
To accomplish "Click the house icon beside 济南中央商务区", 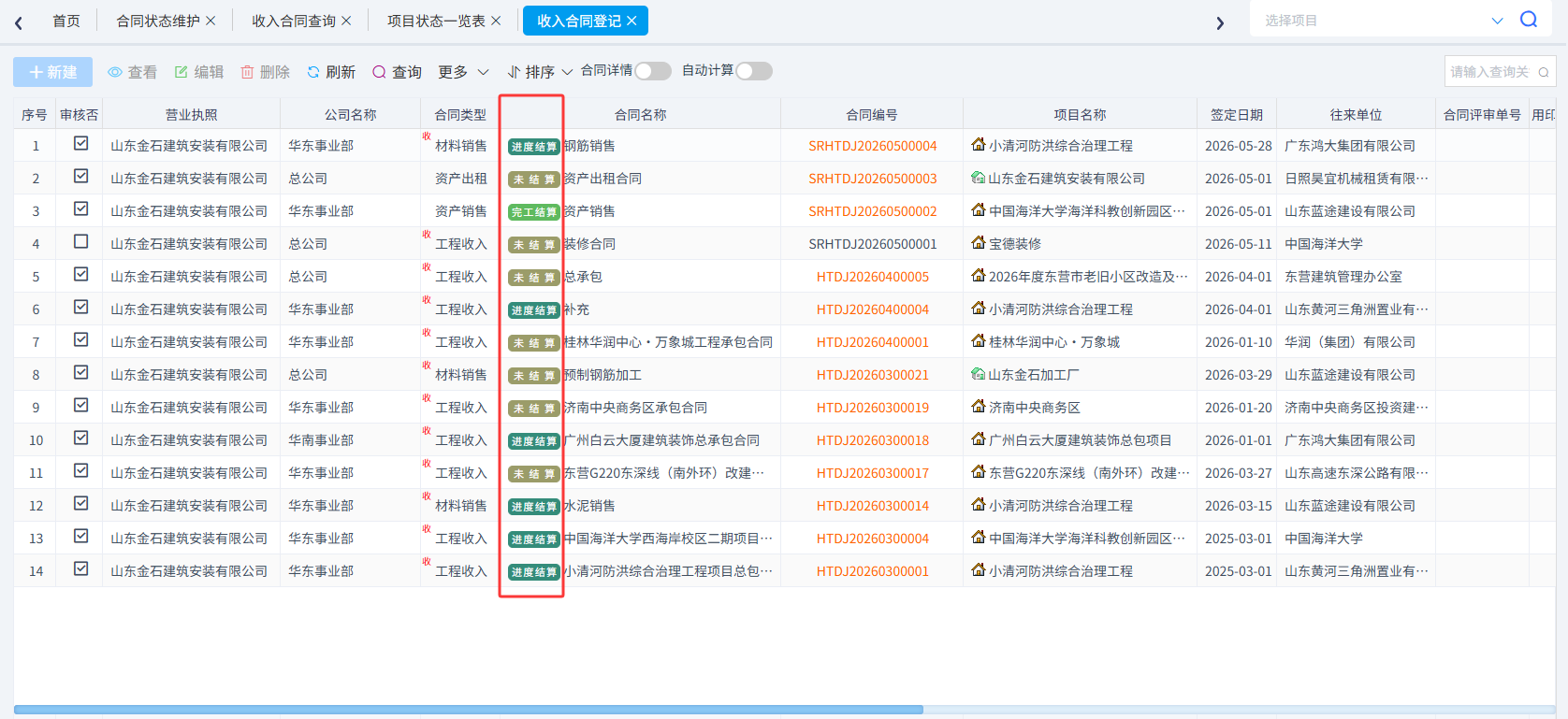I will (x=979, y=407).
